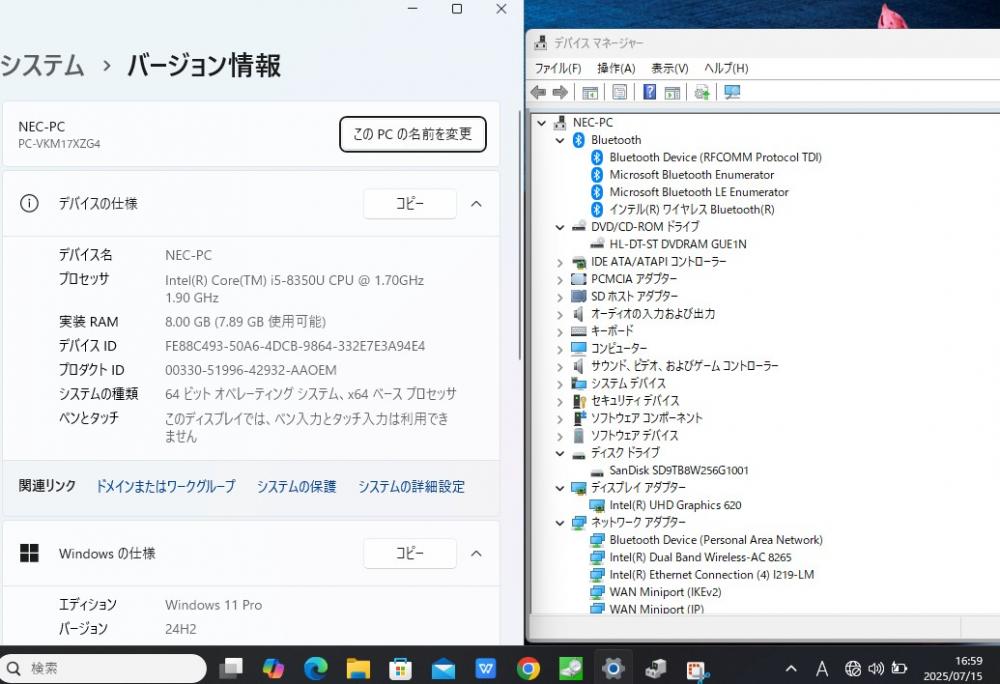
Task: Click the Update driver toolbar icon
Action: pyautogui.click(x=702, y=92)
